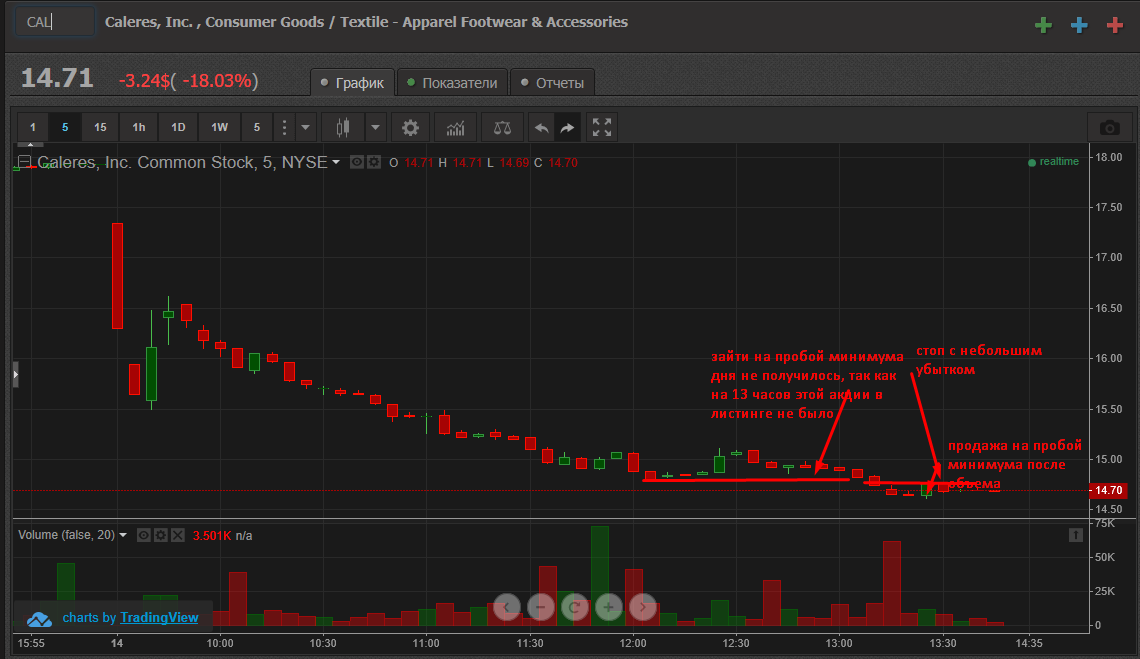This screenshot has height=659, width=1140.
Task: Click the green plus icon in header
Action: click(1043, 25)
